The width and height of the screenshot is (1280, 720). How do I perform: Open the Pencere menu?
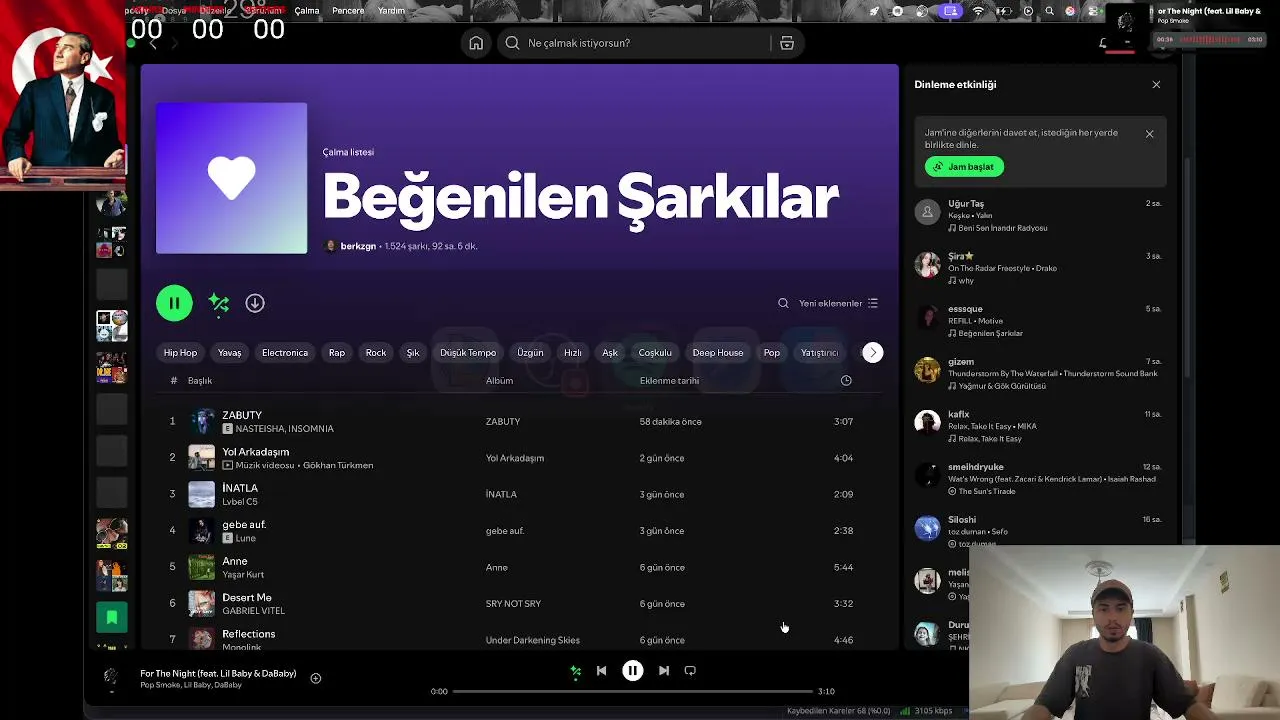point(348,11)
